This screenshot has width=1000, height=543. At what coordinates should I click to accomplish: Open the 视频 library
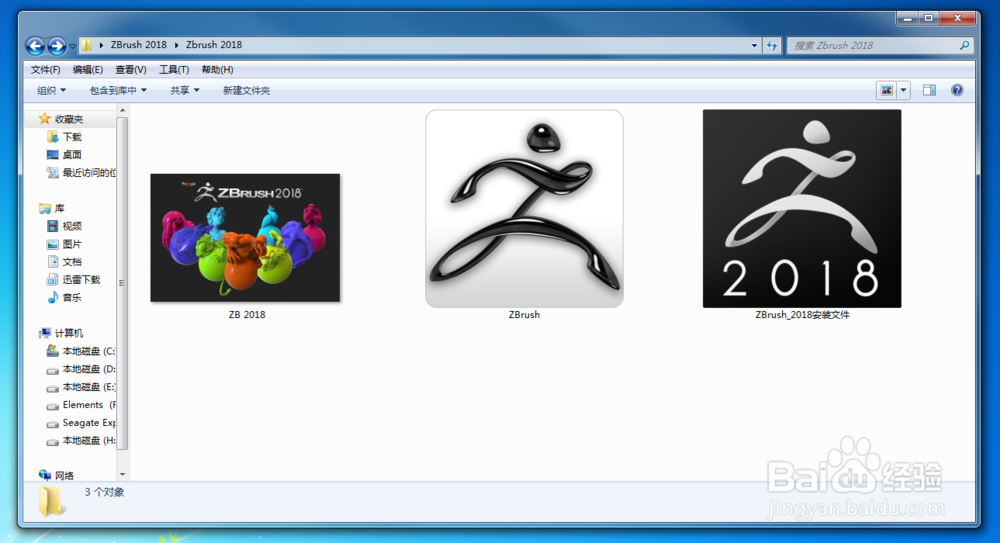(x=72, y=227)
